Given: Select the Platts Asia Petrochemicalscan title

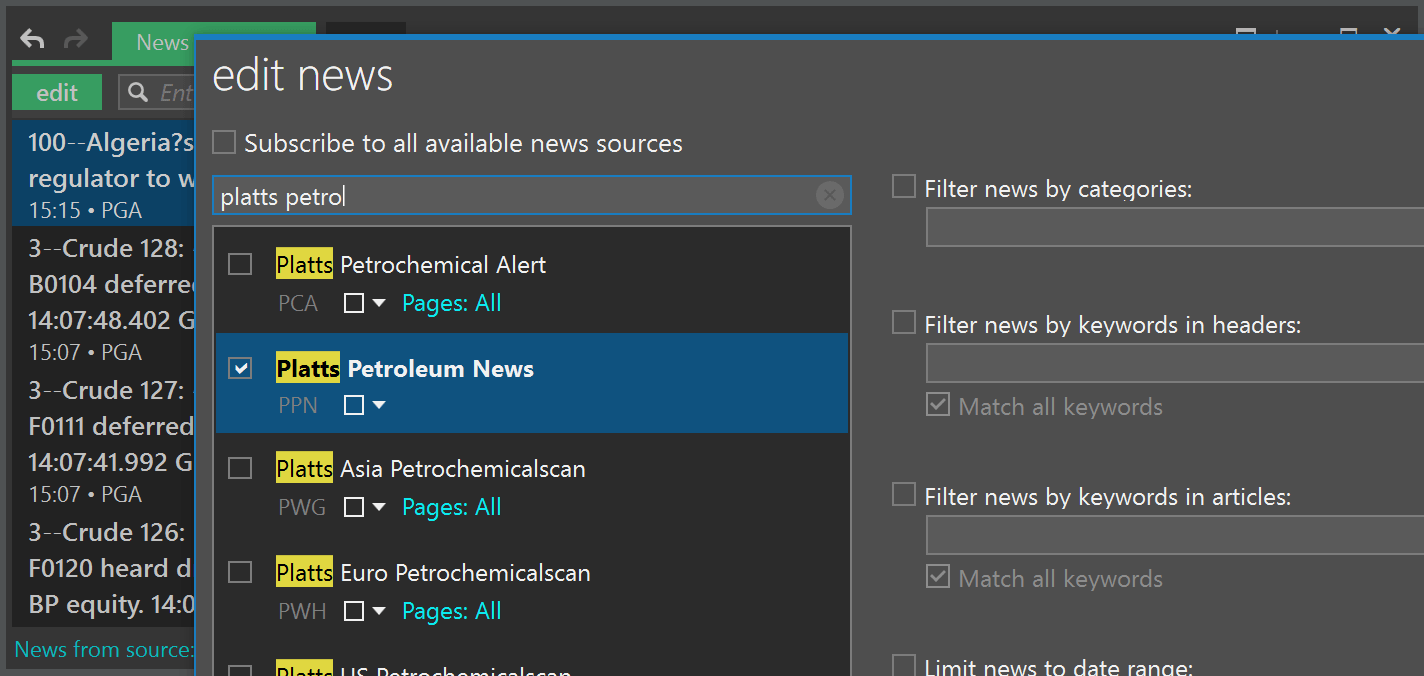Looking at the screenshot, I should (431, 469).
